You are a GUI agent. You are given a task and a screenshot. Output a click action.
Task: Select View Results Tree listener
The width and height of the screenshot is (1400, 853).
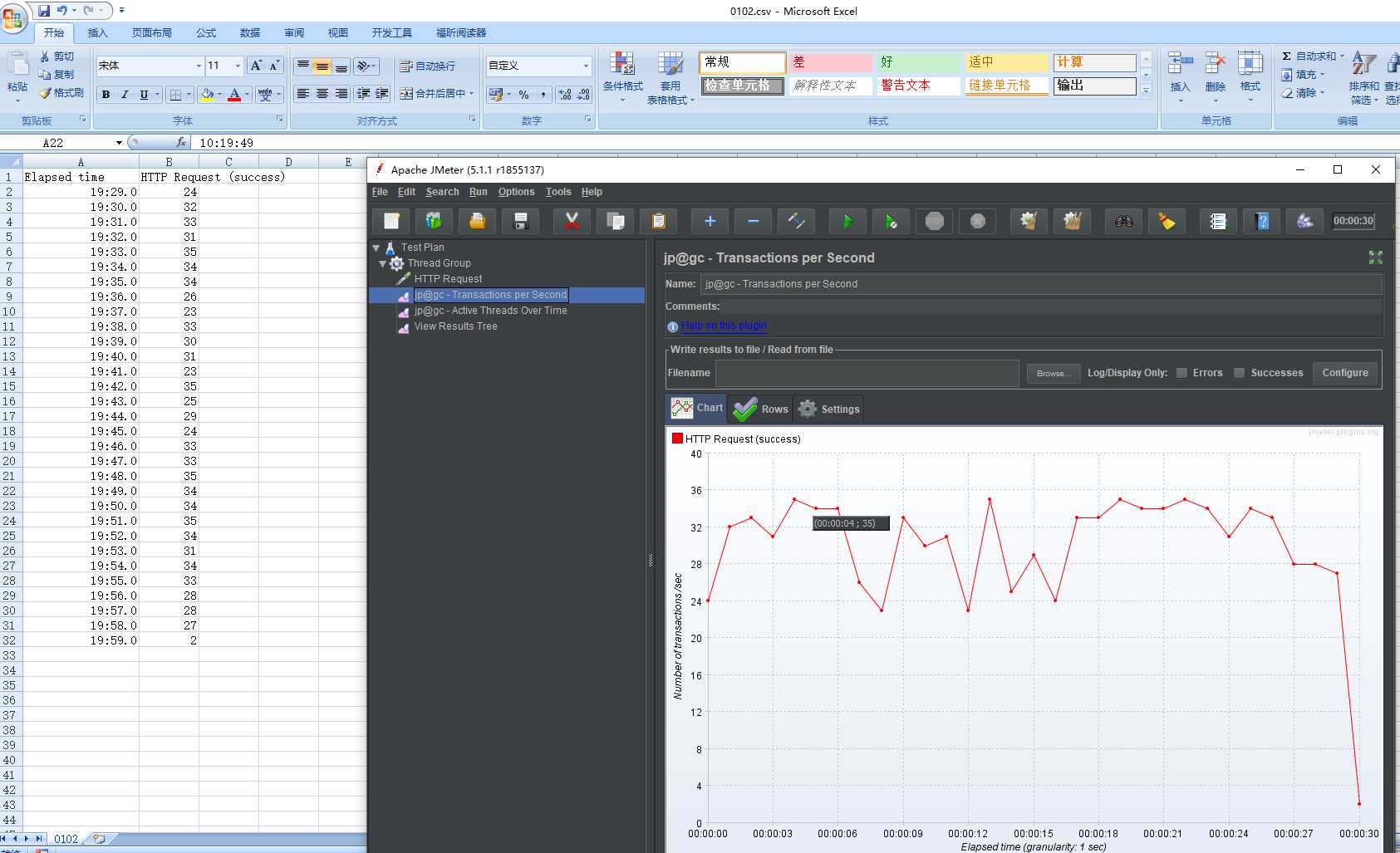coord(455,326)
